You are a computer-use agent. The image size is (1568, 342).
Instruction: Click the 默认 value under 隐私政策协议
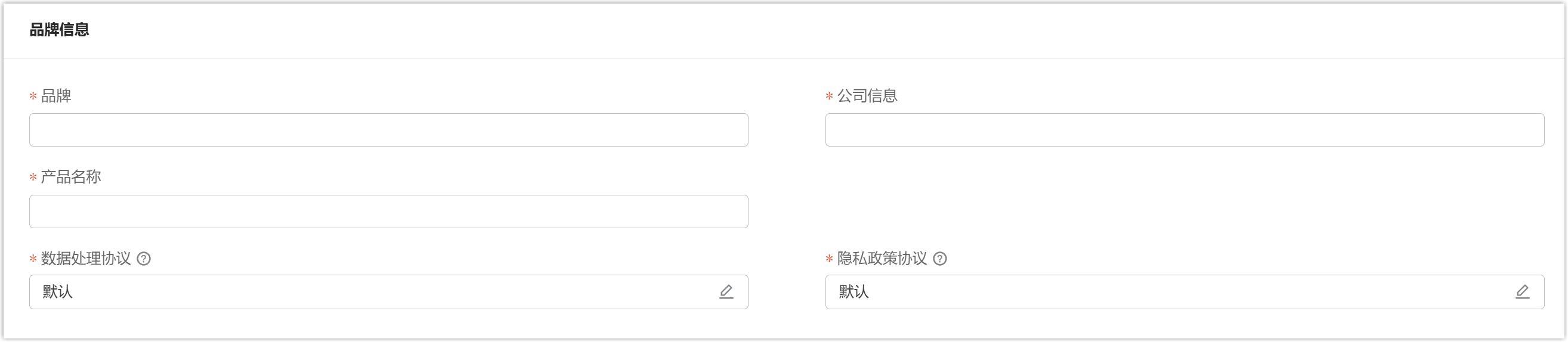click(x=854, y=292)
